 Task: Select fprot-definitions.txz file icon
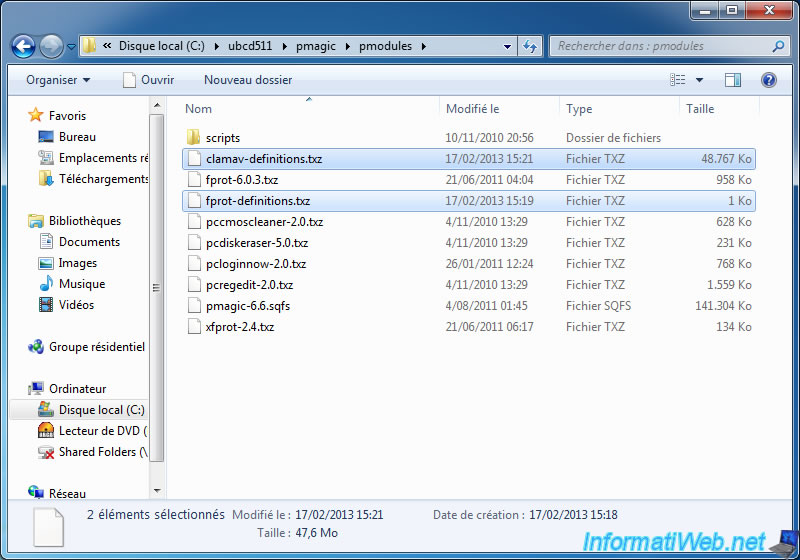tap(194, 200)
